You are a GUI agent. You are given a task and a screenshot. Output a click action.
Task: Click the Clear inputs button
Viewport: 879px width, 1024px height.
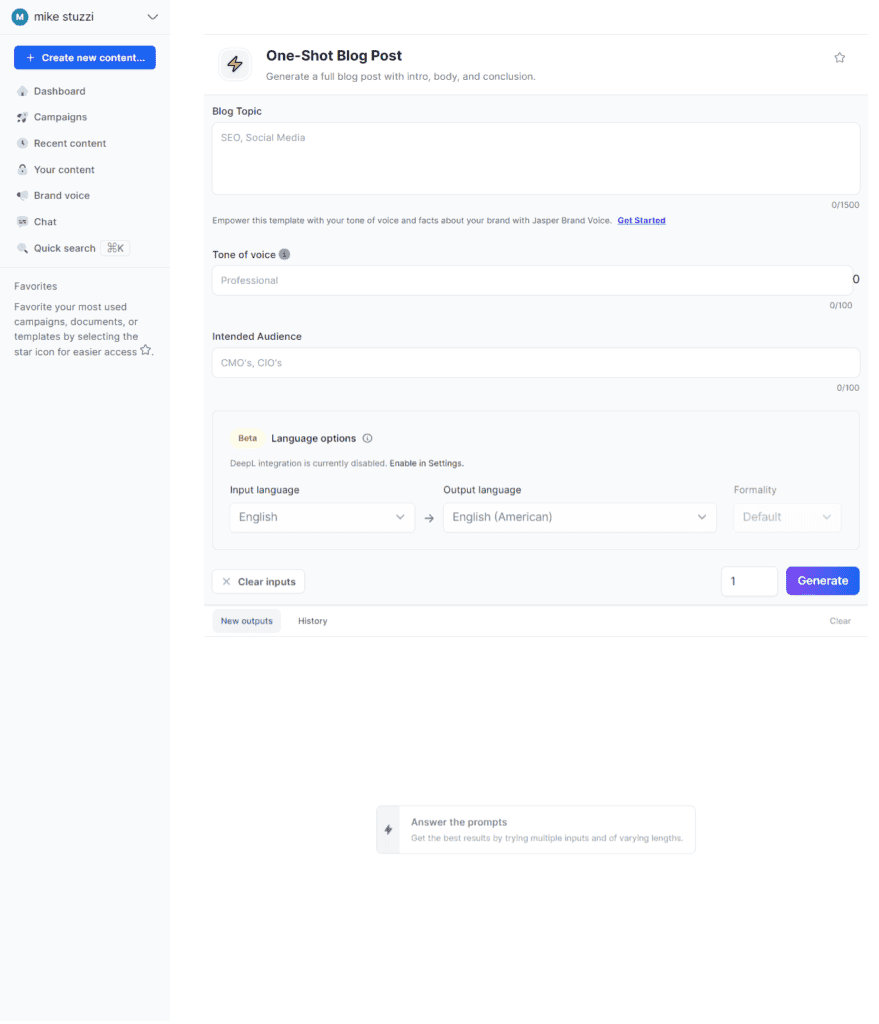(x=258, y=582)
